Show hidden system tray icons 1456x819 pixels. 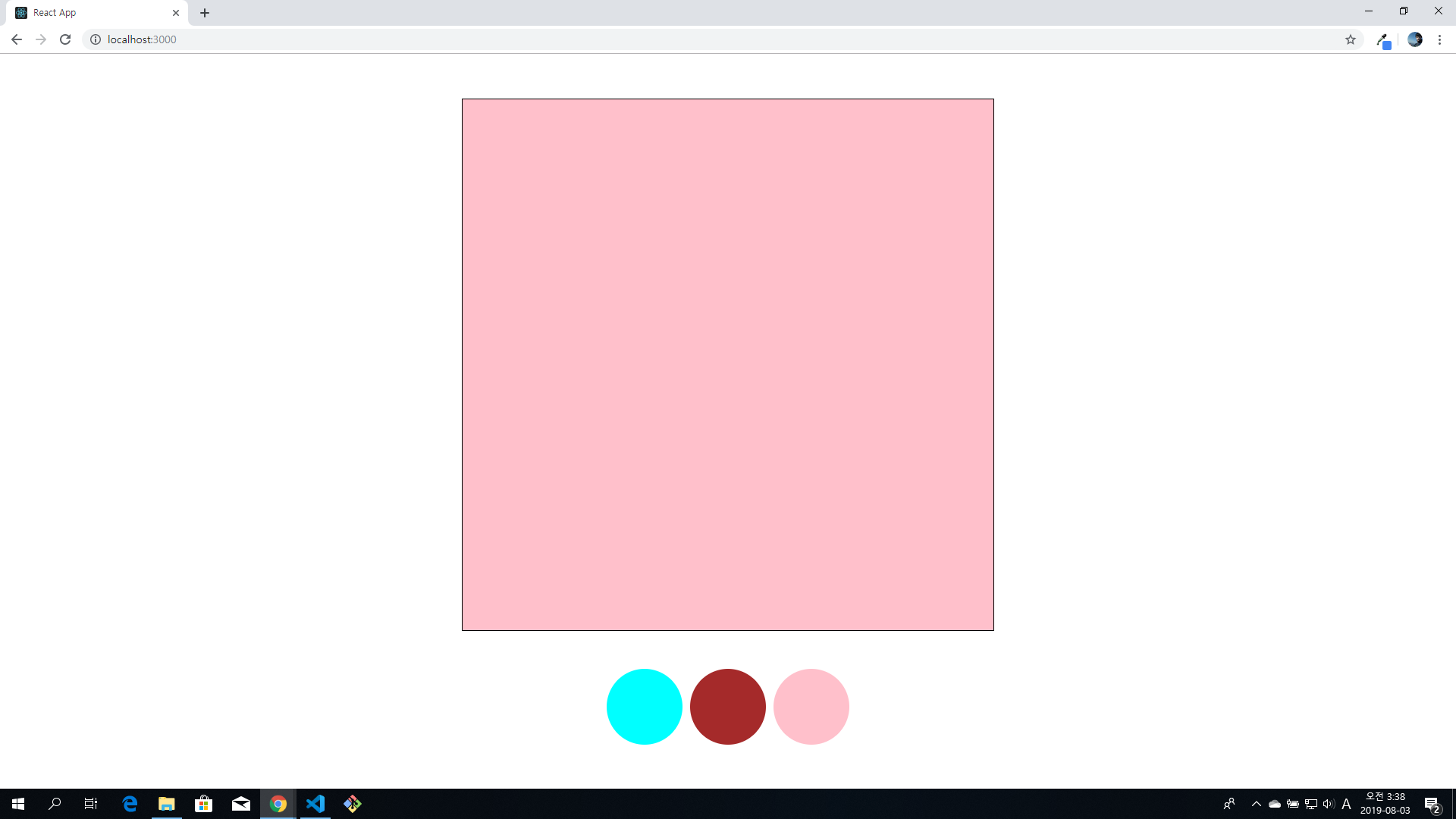point(1256,804)
